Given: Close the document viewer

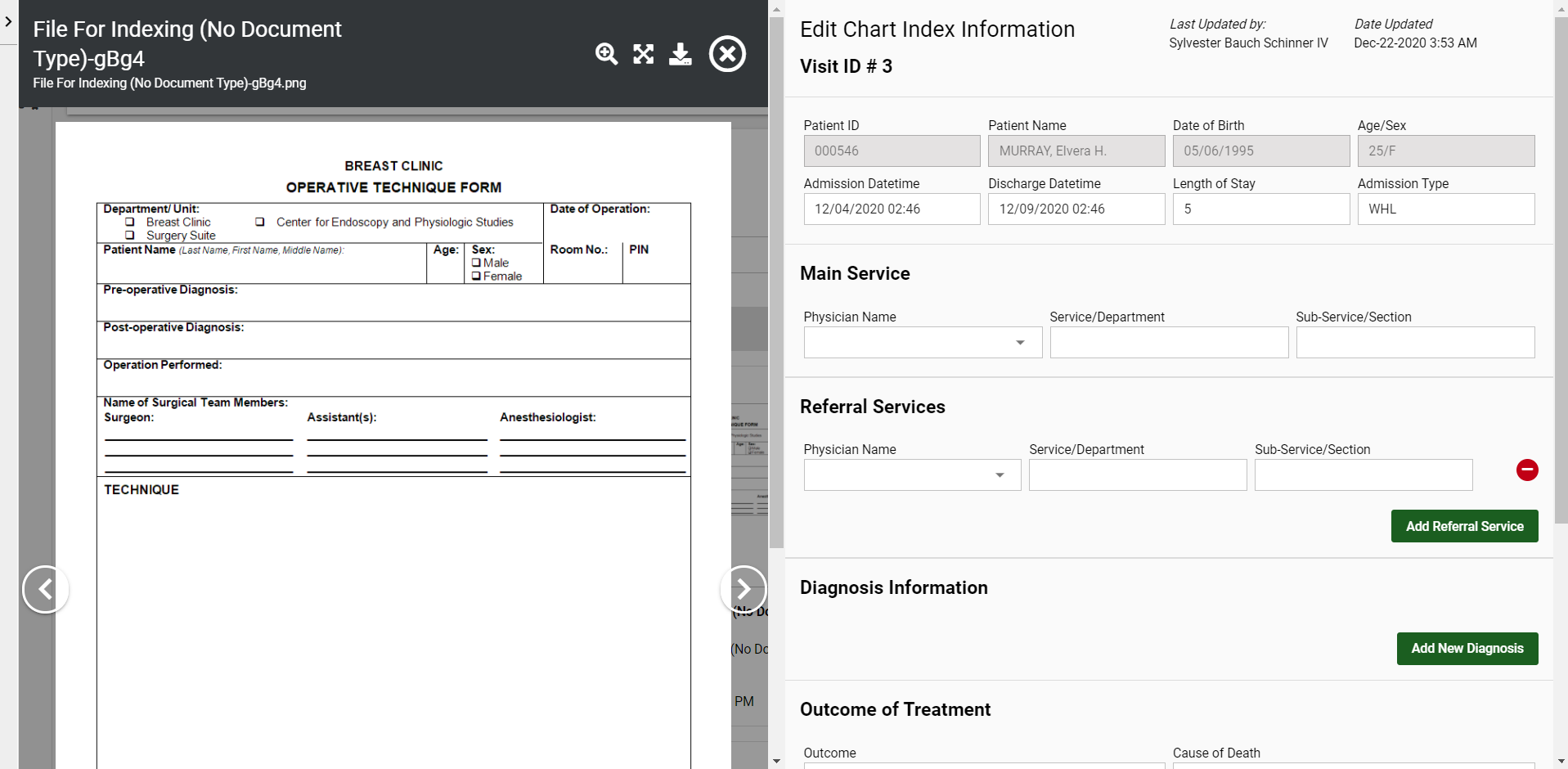Looking at the screenshot, I should [727, 54].
